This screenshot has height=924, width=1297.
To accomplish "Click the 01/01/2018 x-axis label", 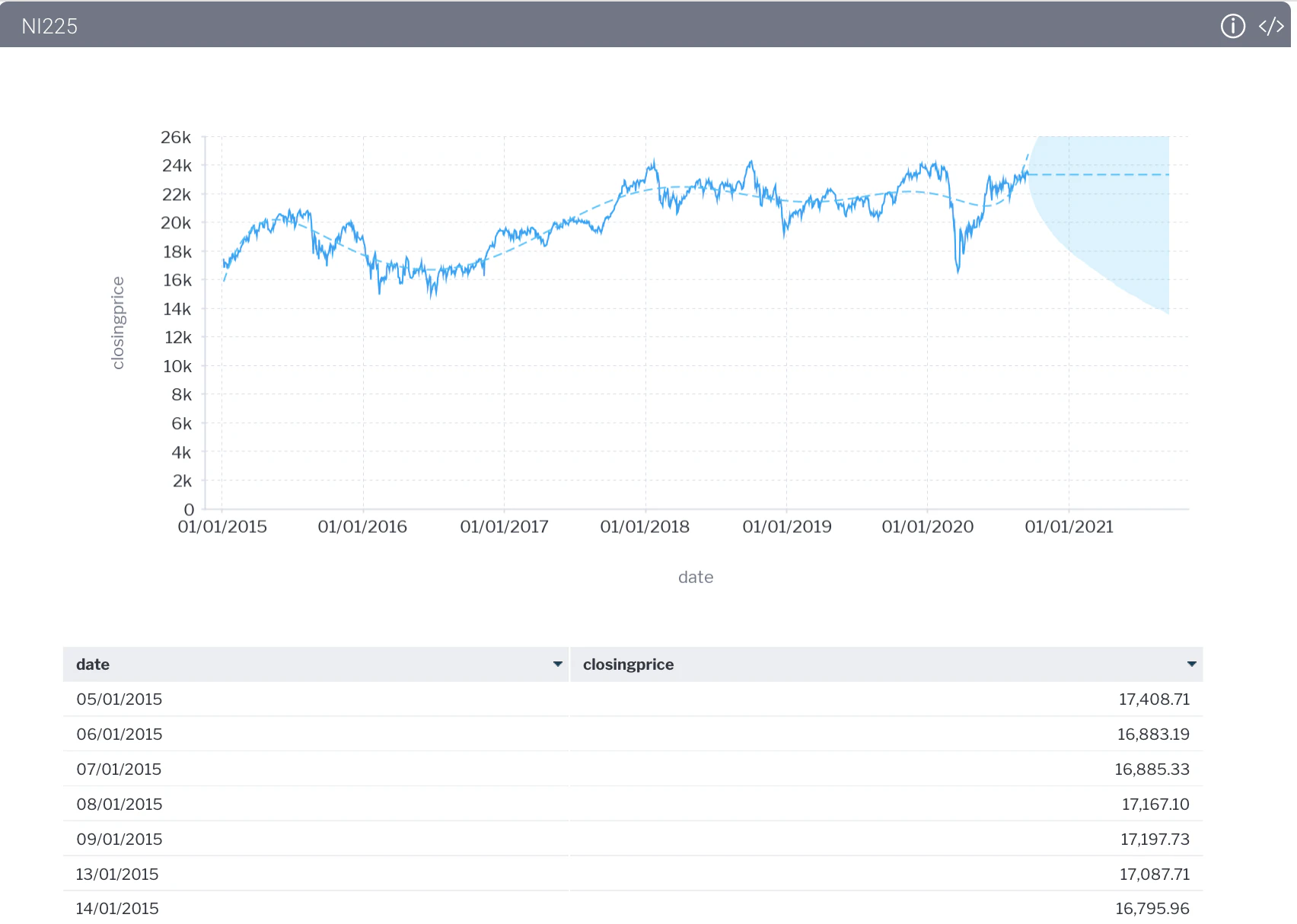I will point(645,527).
